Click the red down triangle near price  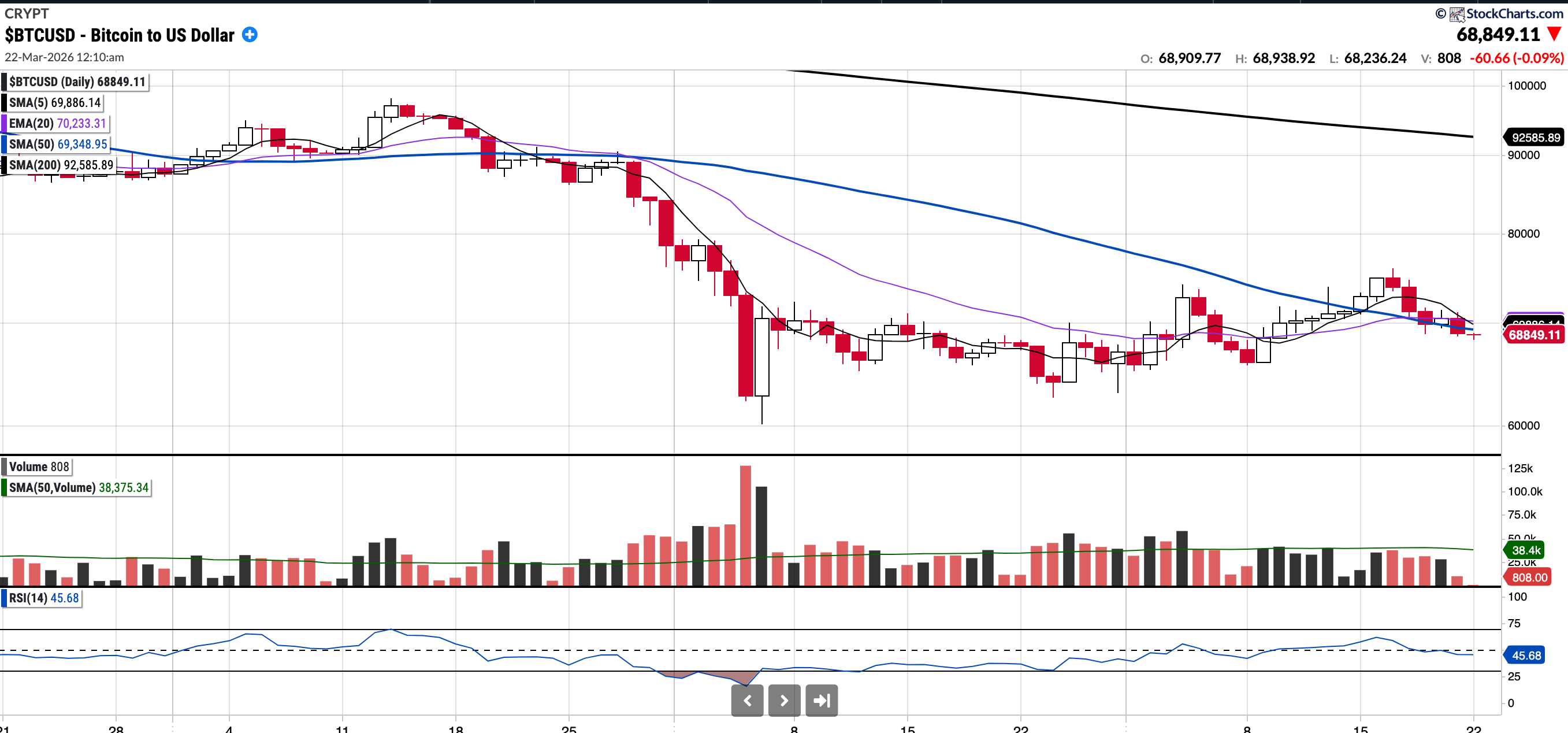click(x=1554, y=34)
